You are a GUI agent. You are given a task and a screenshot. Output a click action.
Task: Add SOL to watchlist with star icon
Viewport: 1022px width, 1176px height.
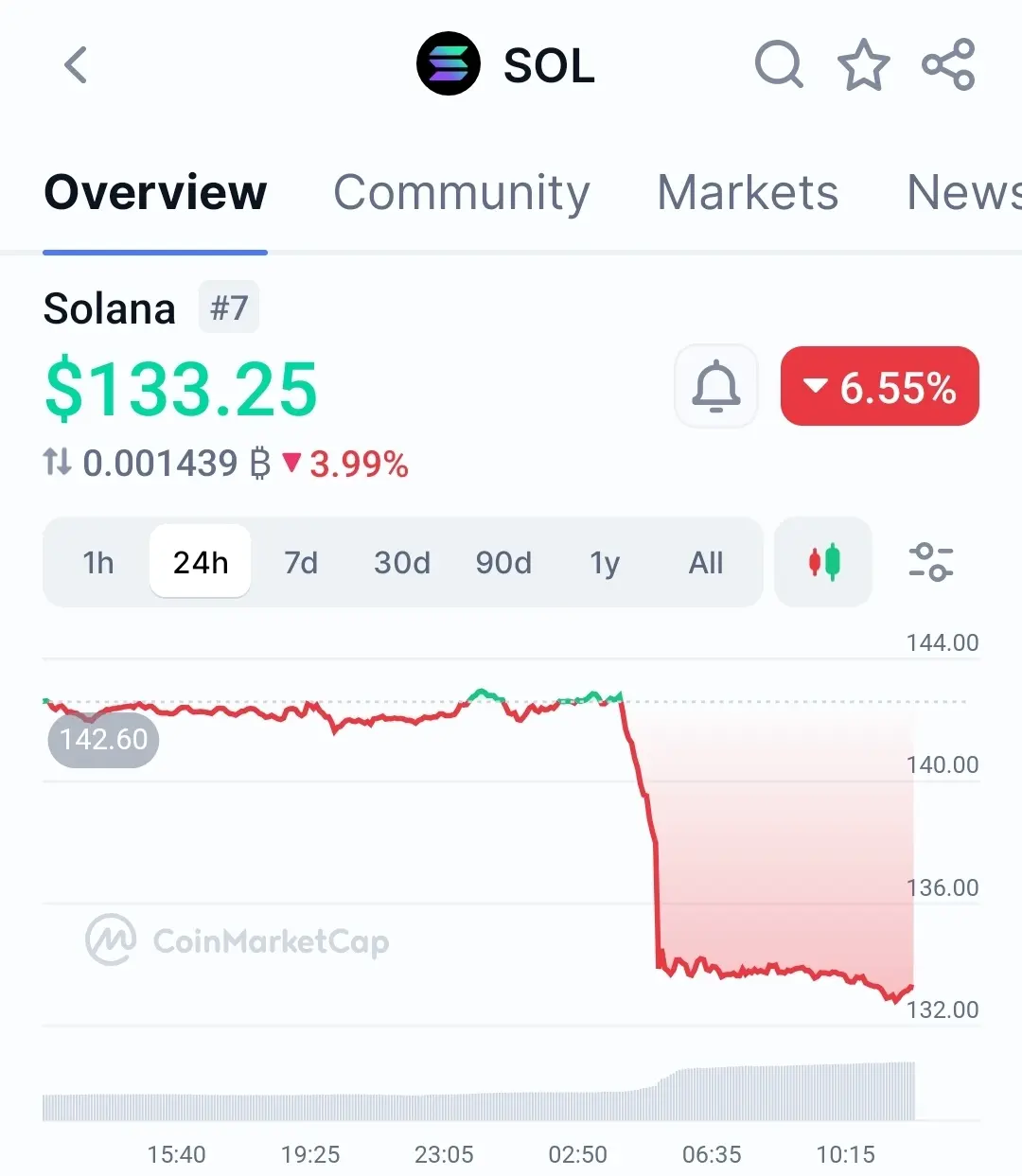863,65
